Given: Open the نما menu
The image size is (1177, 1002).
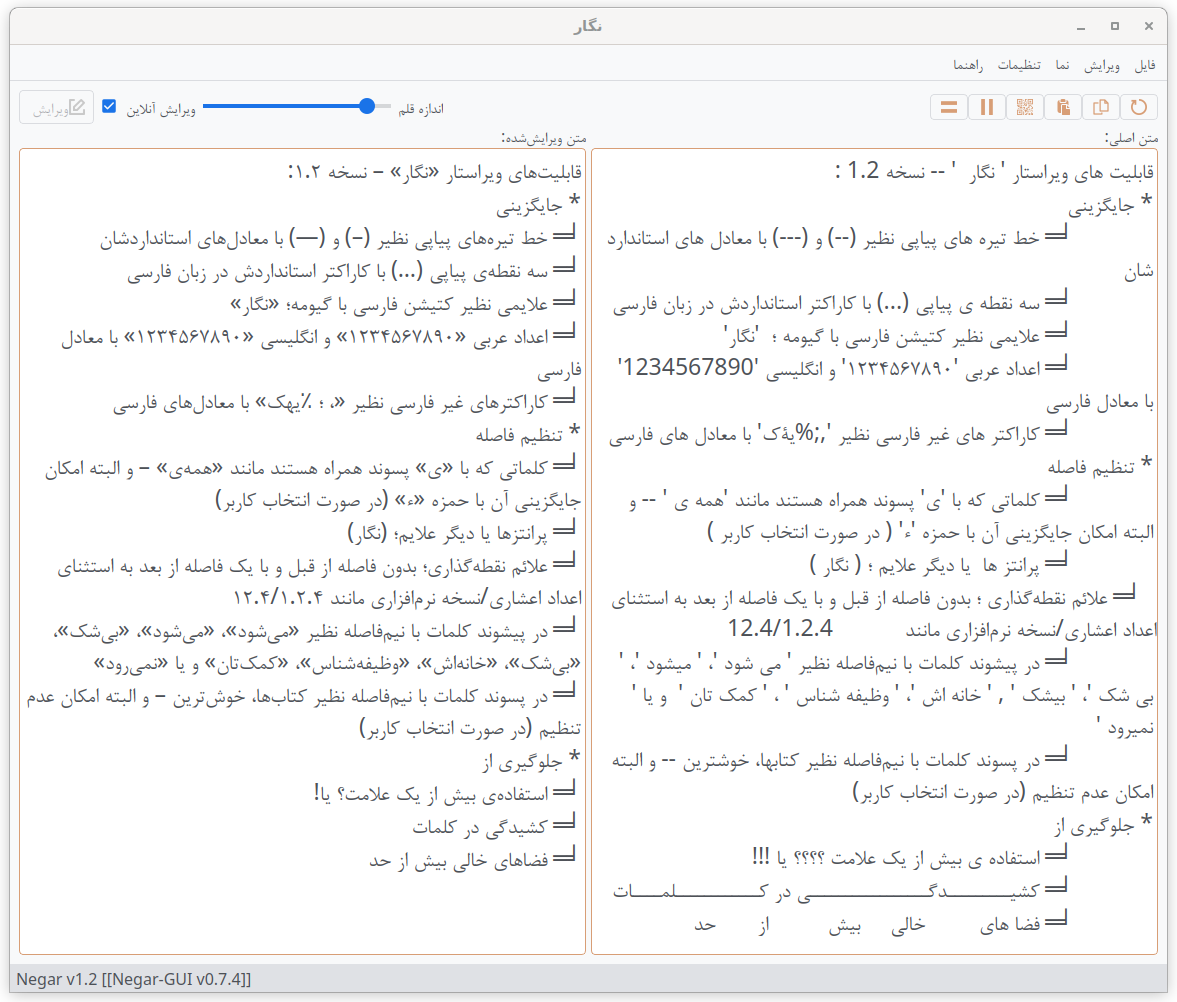Looking at the screenshot, I should [x=1062, y=65].
